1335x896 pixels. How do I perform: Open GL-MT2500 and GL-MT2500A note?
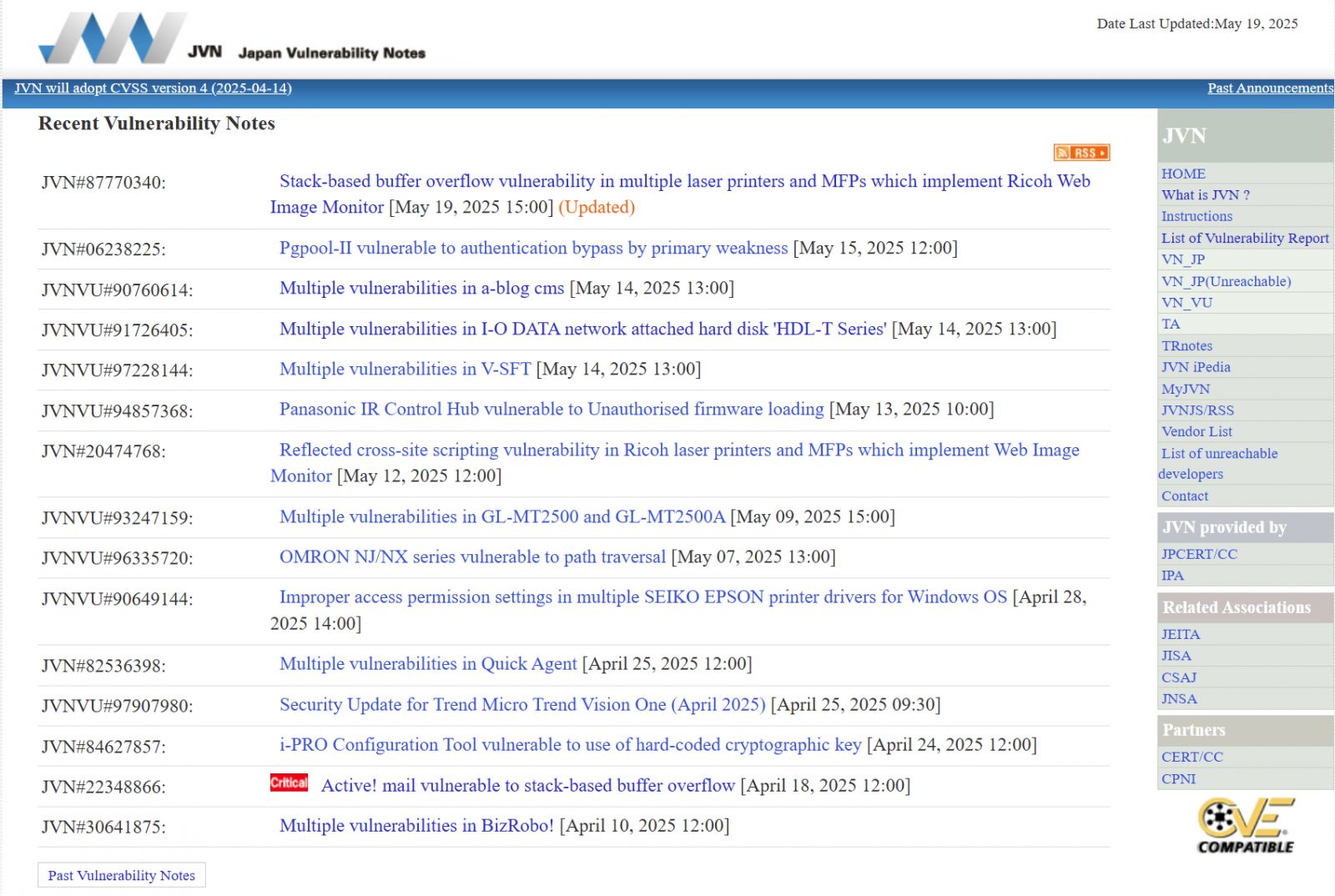[502, 516]
